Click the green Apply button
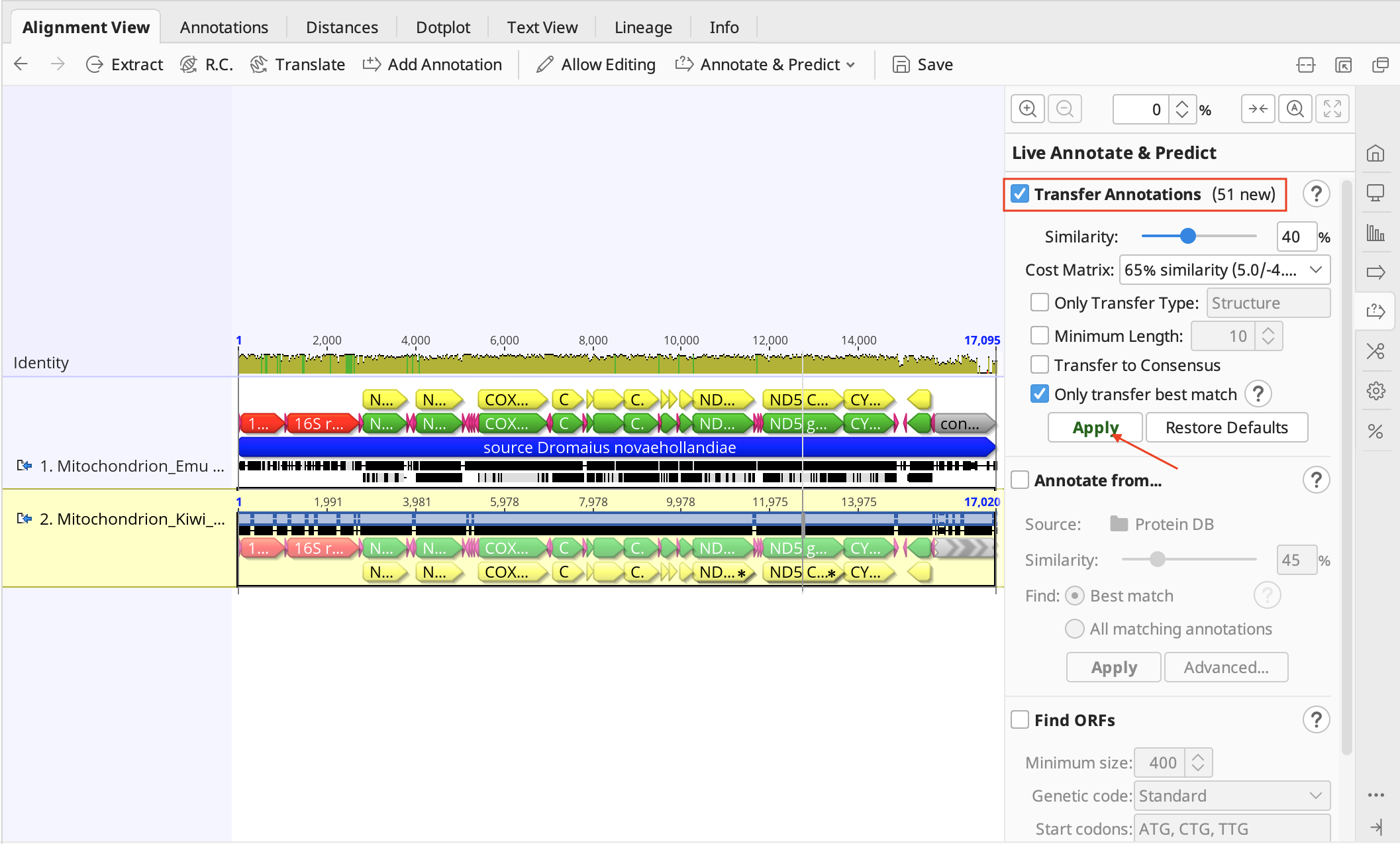The width and height of the screenshot is (1400, 844). click(1095, 427)
